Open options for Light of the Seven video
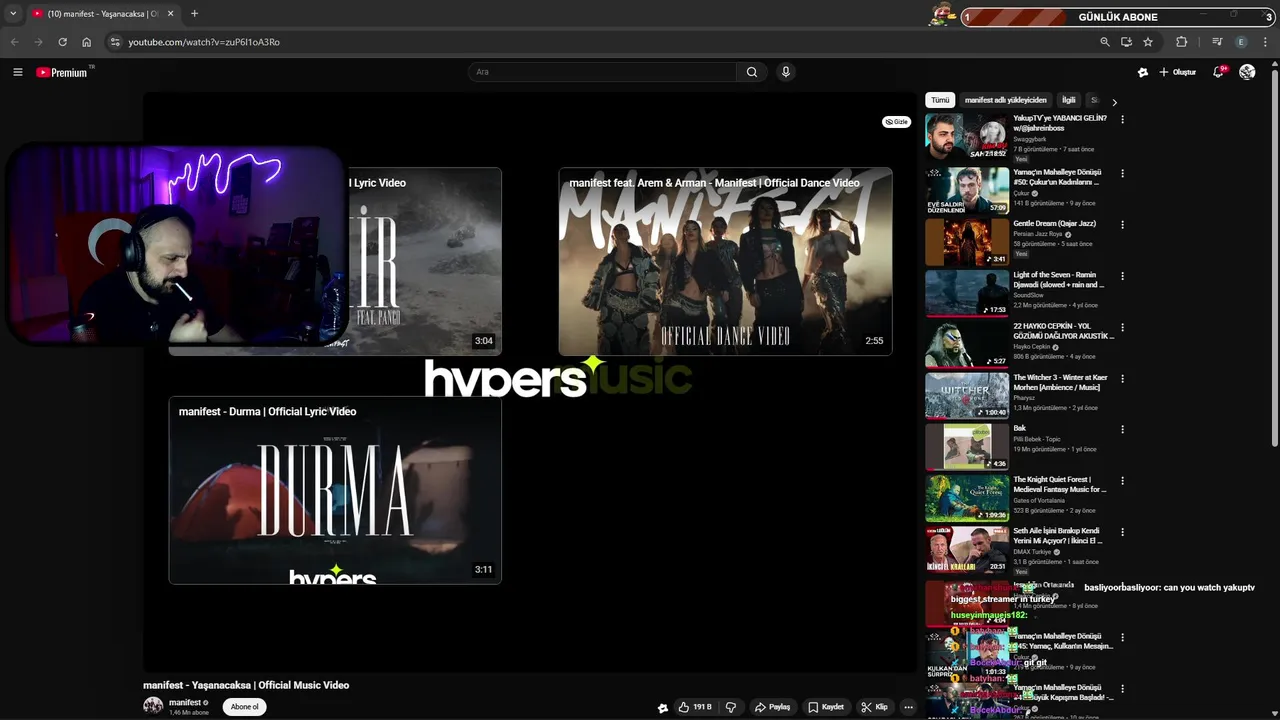Viewport: 1280px width, 720px height. coord(1122,276)
